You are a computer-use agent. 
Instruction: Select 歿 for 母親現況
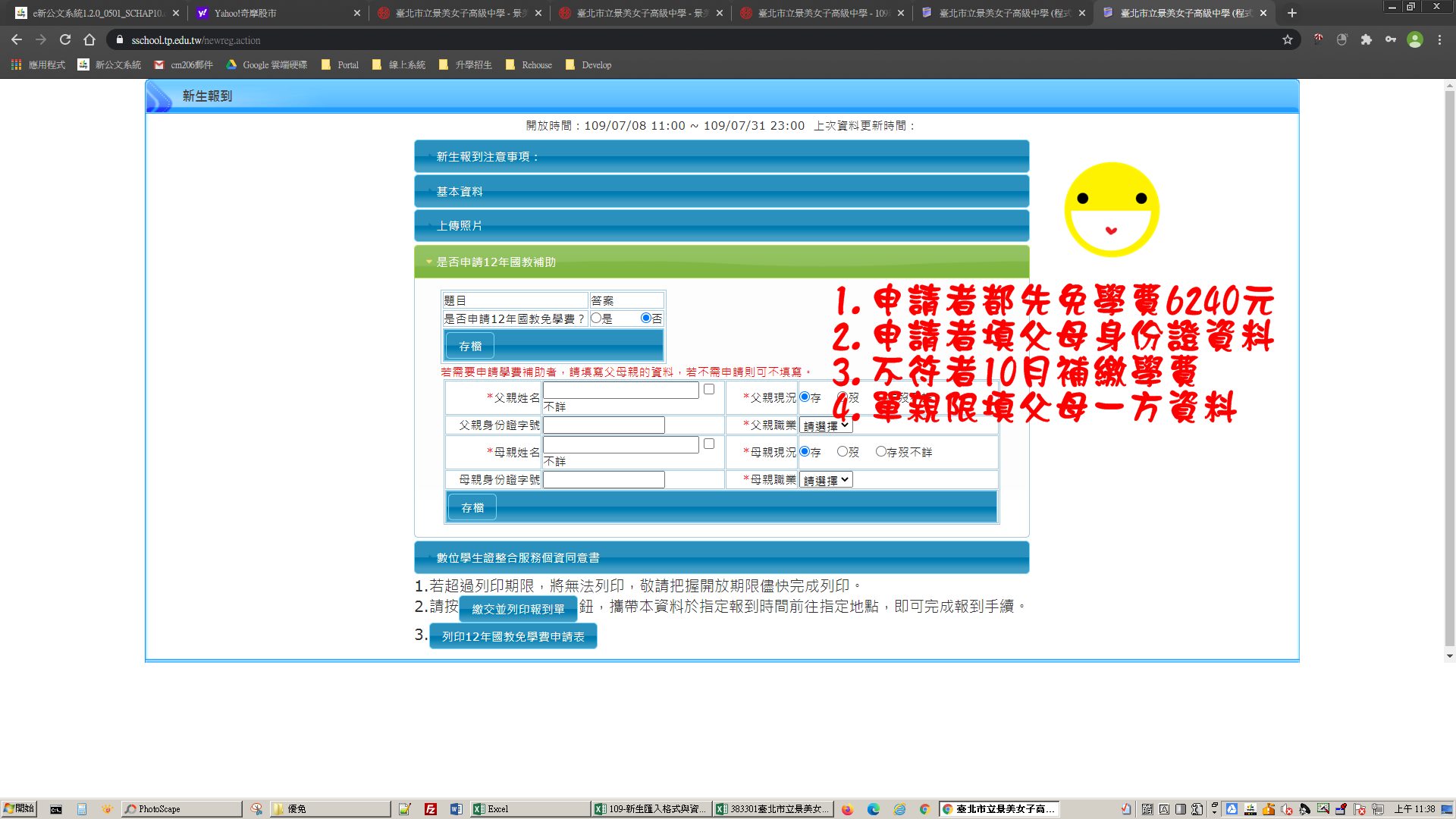point(842,452)
